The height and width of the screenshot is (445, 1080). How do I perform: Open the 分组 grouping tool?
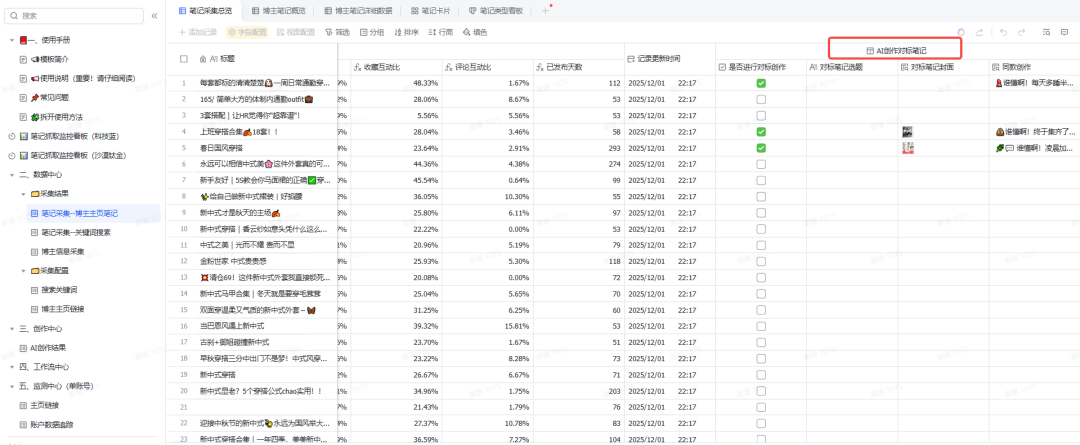point(371,32)
